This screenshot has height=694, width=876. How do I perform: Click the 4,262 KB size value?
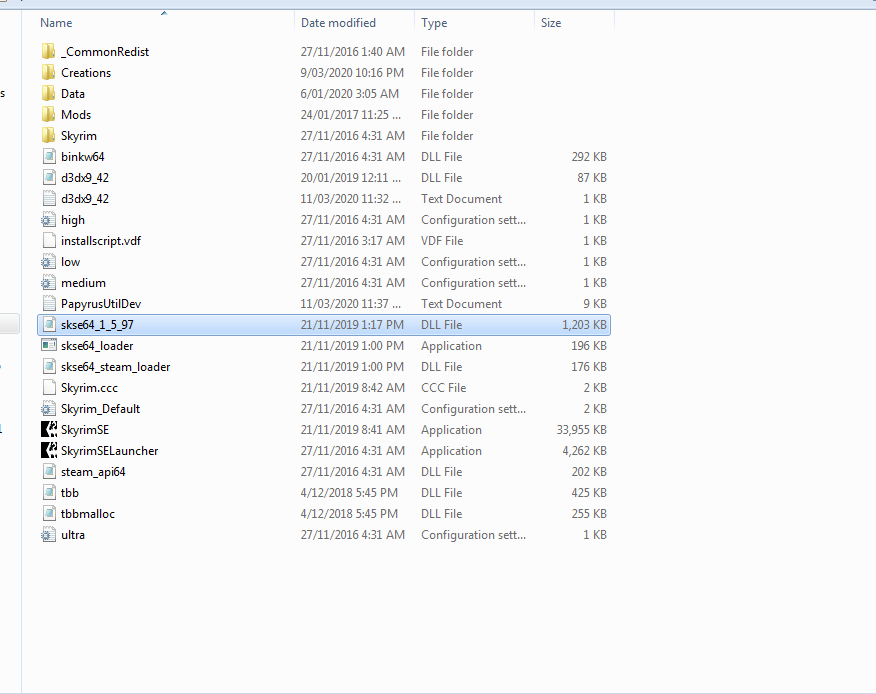click(x=584, y=451)
